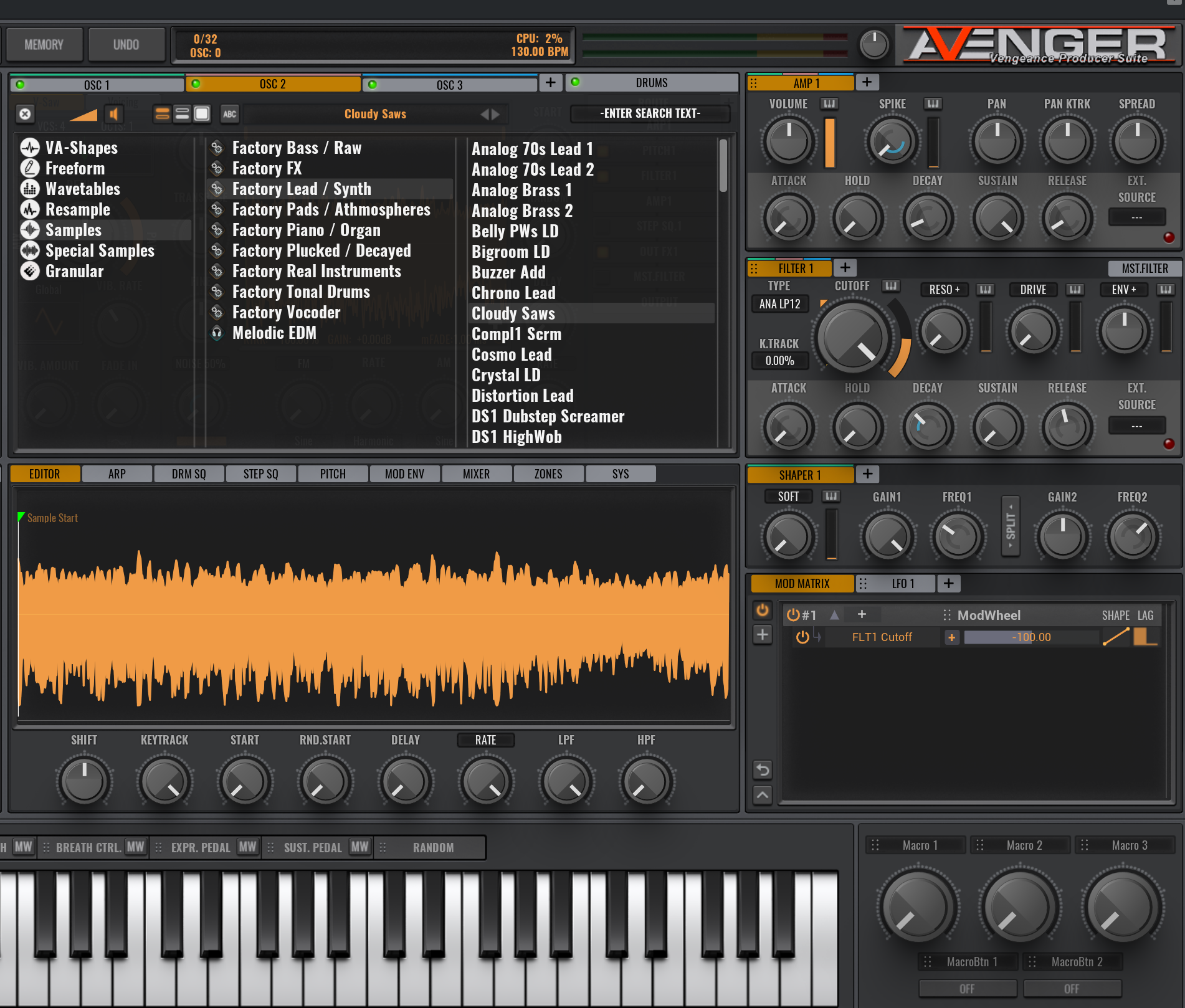The width and height of the screenshot is (1185, 1008).
Task: Open the FILTER EXT. SOURCE dropdown
Action: point(1136,426)
